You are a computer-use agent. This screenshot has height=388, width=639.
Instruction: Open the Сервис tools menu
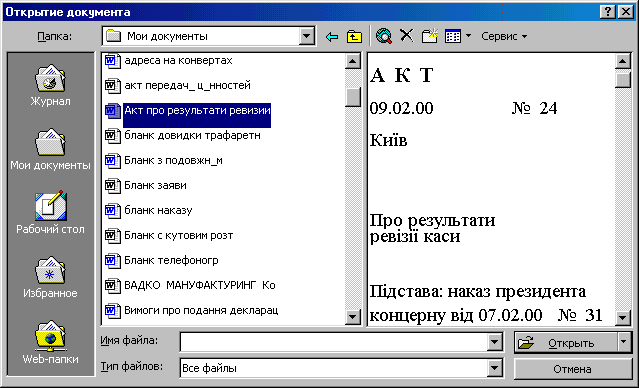504,36
